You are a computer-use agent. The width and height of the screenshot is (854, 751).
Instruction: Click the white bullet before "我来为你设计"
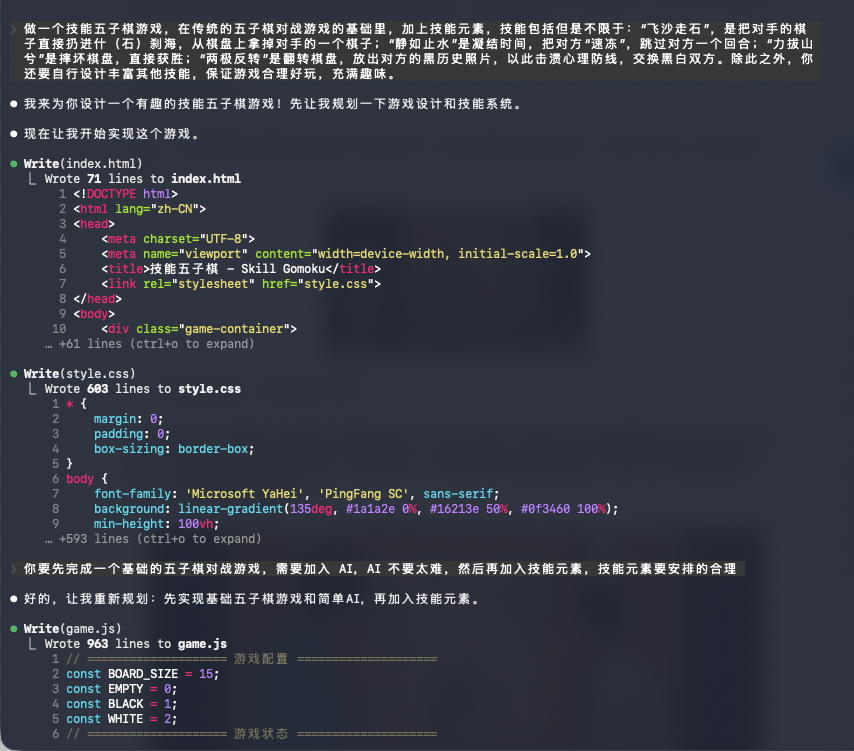pos(13,104)
